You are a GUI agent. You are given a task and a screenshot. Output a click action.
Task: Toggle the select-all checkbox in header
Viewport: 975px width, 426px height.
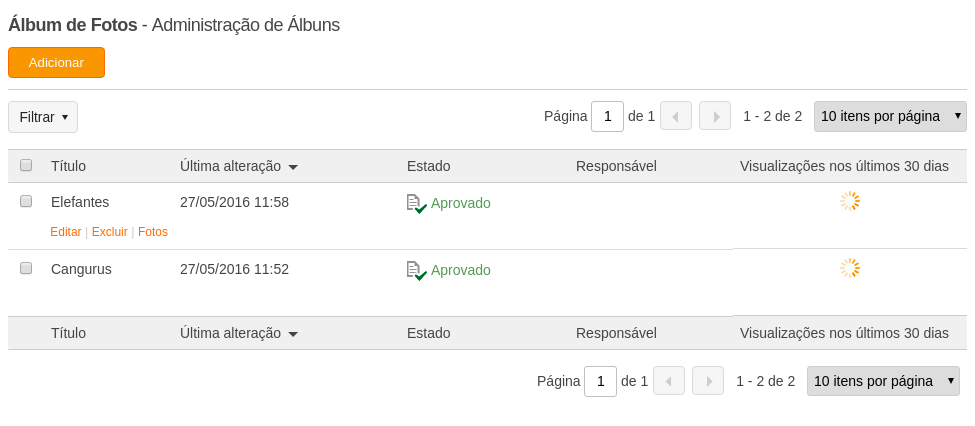(26, 165)
